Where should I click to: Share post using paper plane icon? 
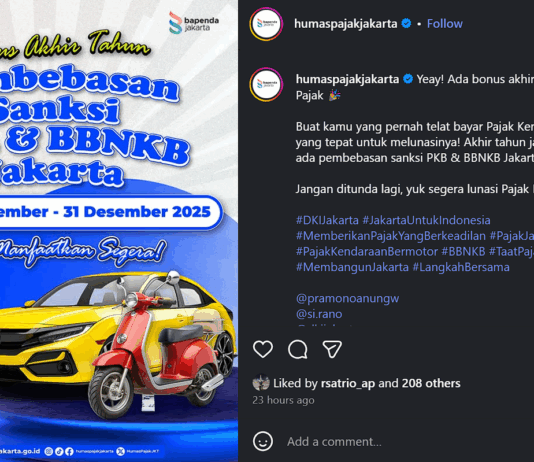(332, 349)
